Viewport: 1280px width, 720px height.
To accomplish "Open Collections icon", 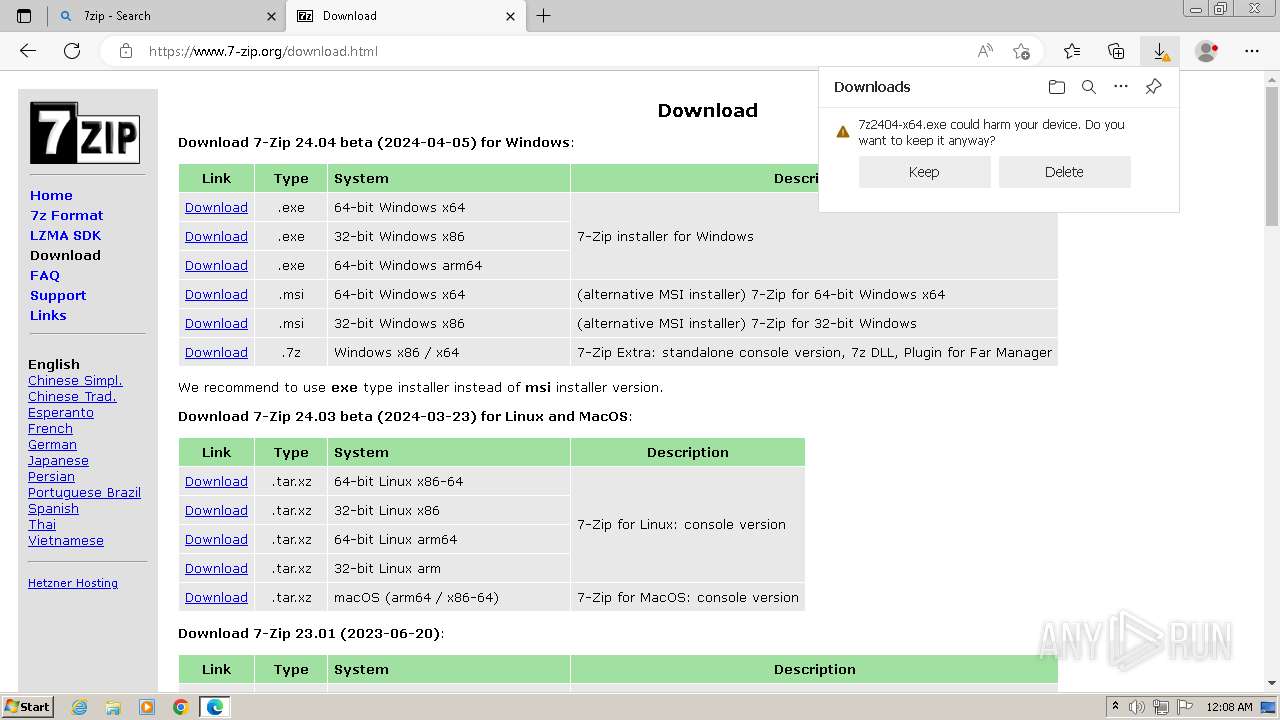I will click(x=1116, y=51).
